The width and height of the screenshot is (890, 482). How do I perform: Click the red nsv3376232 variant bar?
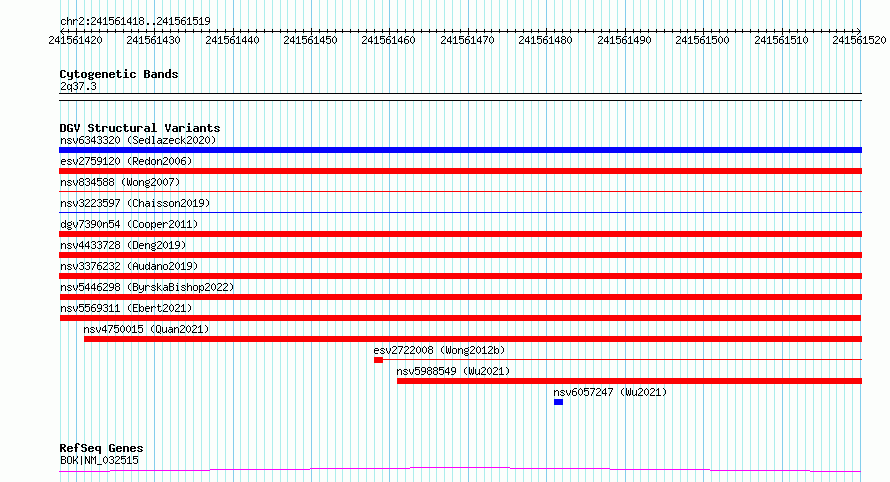click(460, 276)
